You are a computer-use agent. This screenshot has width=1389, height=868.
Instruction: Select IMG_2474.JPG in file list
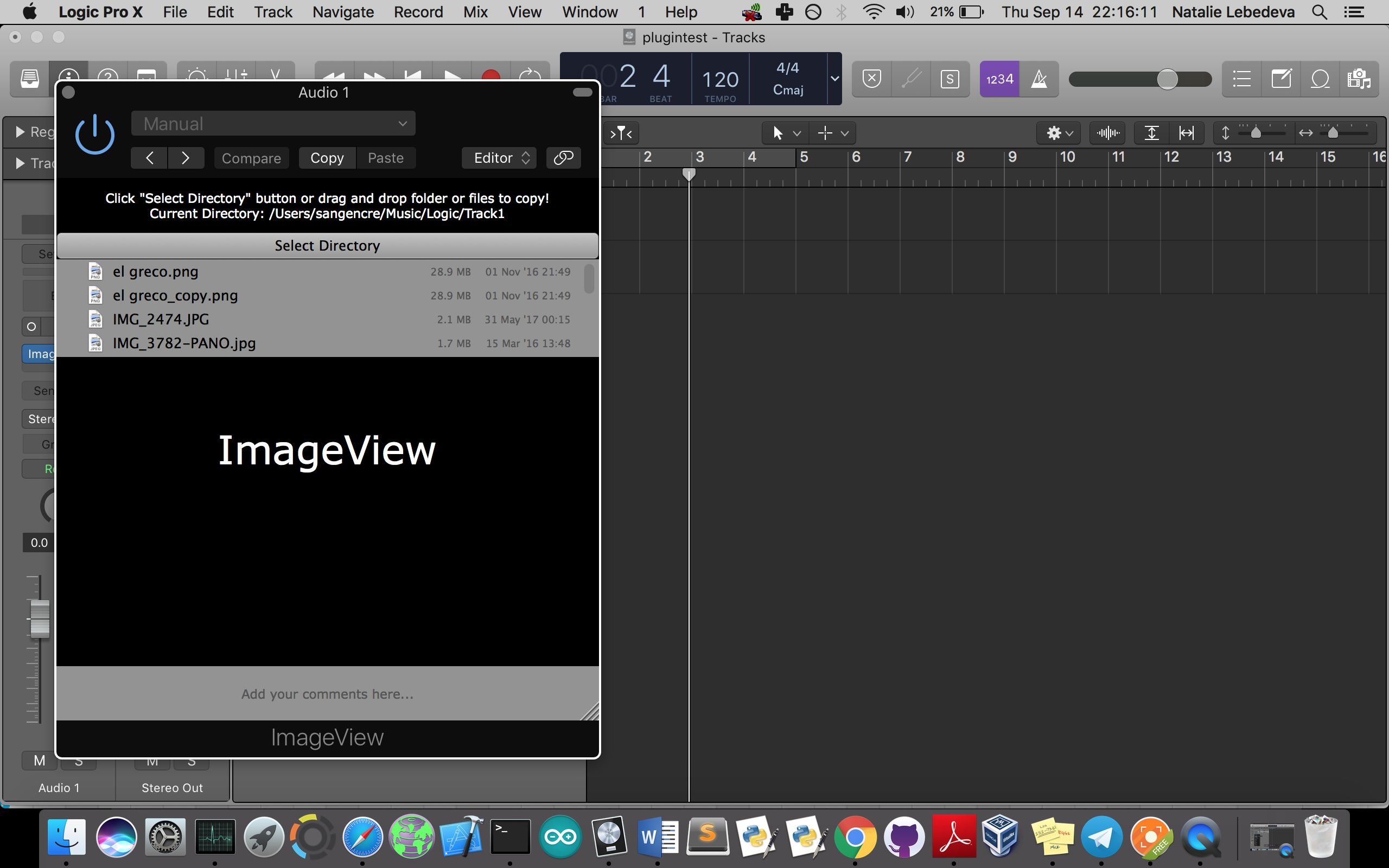coord(161,319)
